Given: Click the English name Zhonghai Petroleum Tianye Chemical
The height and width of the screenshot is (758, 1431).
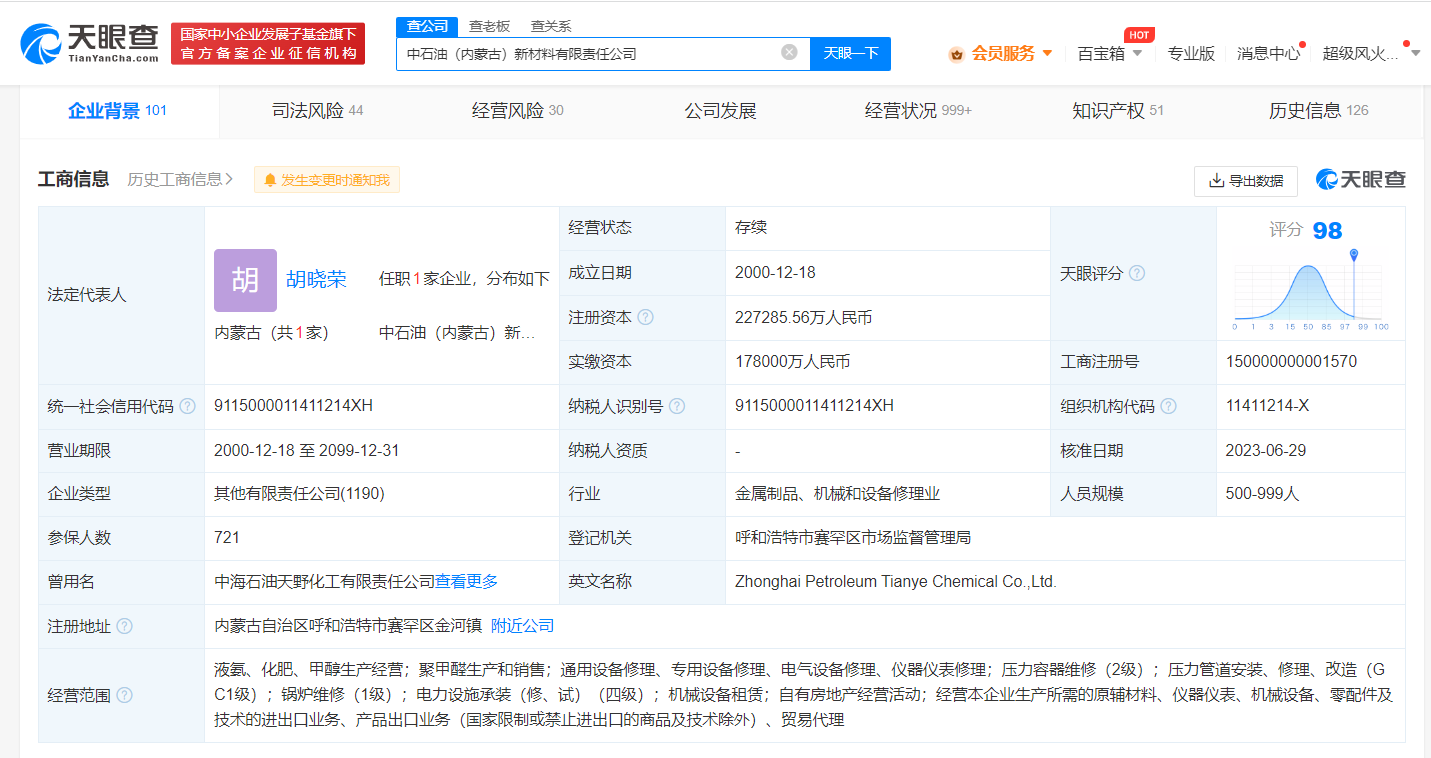Looking at the screenshot, I should [x=895, y=582].
